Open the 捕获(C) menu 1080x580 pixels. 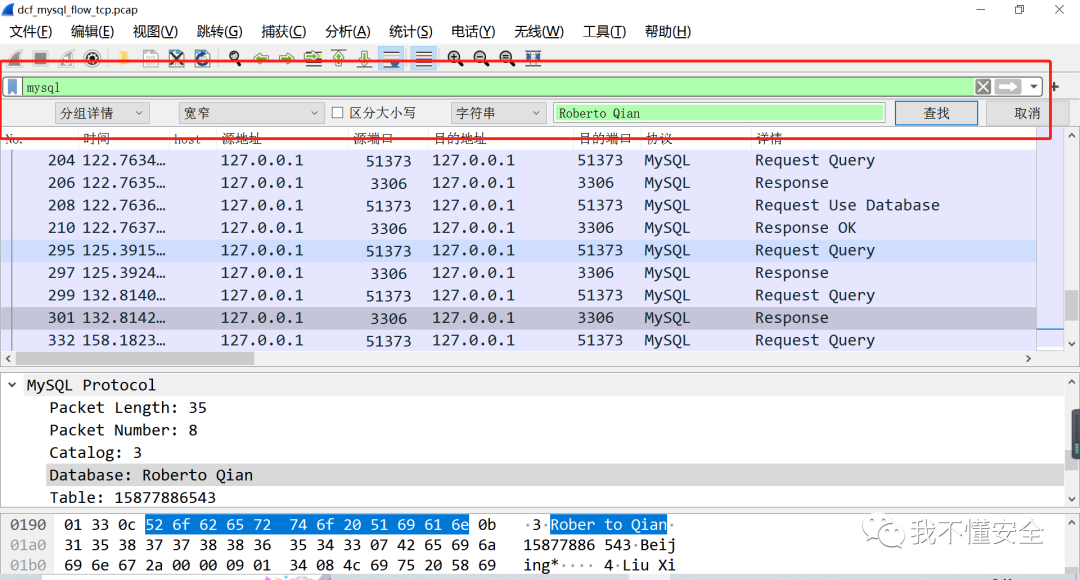pos(284,31)
